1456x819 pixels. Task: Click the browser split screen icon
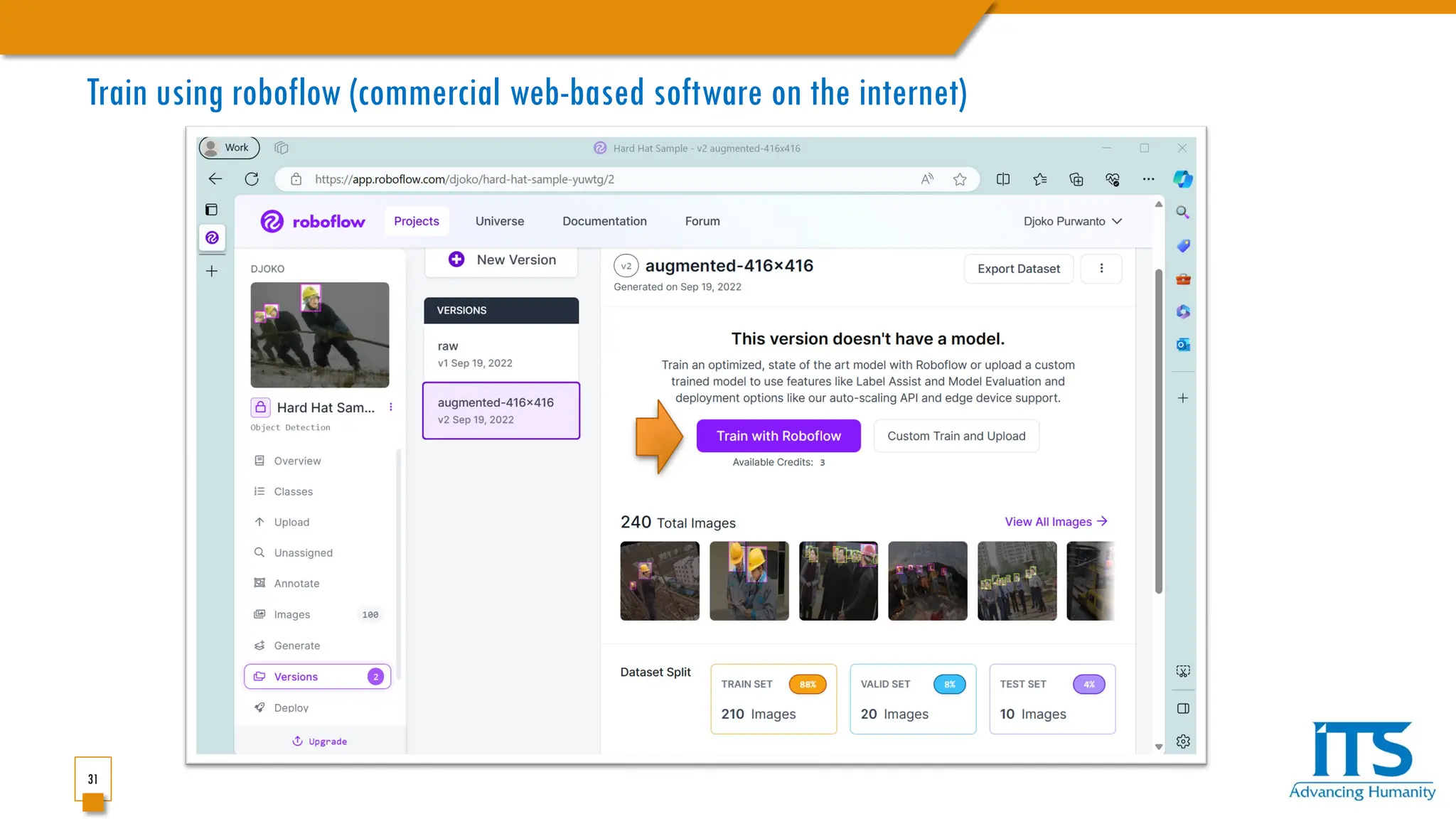[1003, 179]
